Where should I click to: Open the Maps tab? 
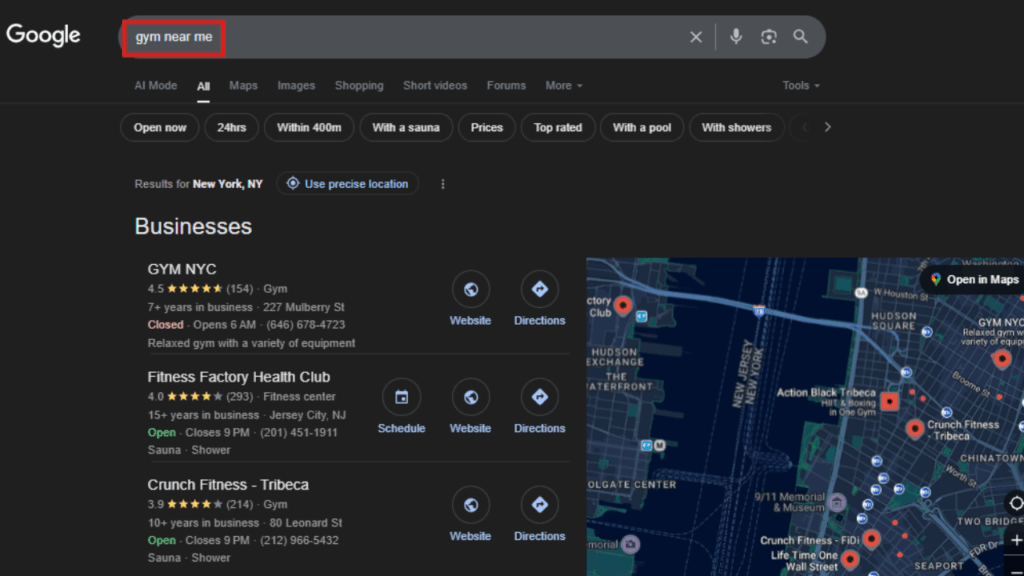click(x=243, y=86)
